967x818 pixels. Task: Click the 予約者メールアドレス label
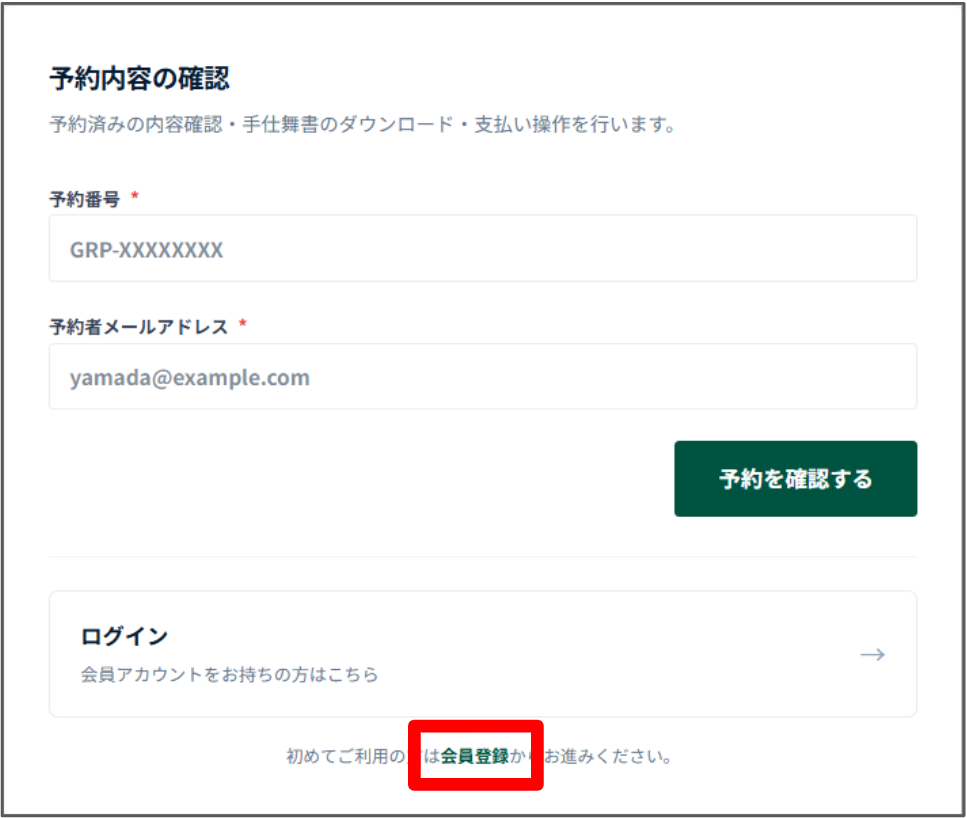[x=139, y=326]
